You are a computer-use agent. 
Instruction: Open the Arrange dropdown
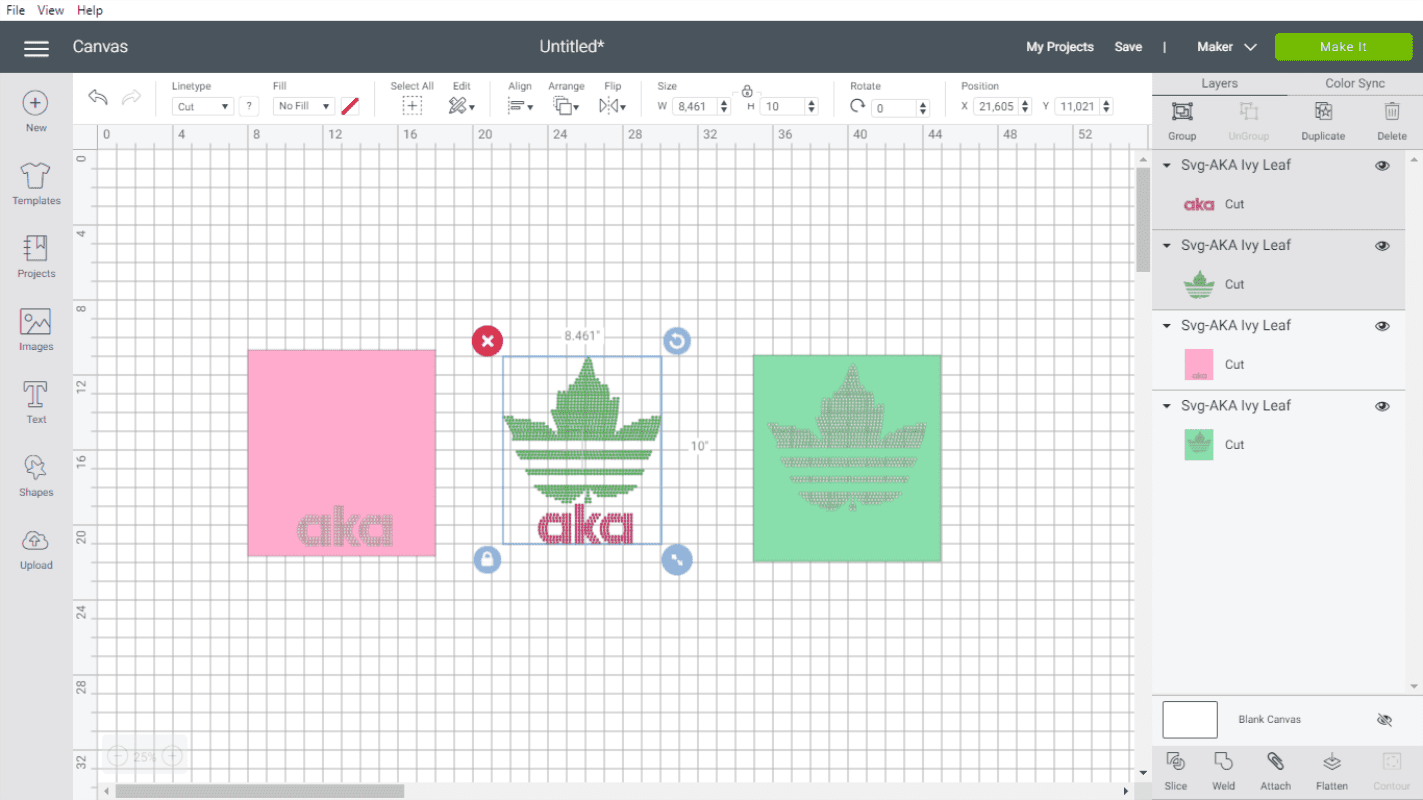(x=566, y=105)
